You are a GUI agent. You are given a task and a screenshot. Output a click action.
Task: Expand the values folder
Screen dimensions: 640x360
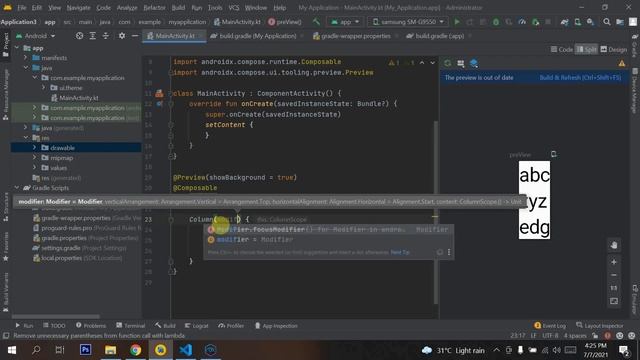tap(35, 167)
